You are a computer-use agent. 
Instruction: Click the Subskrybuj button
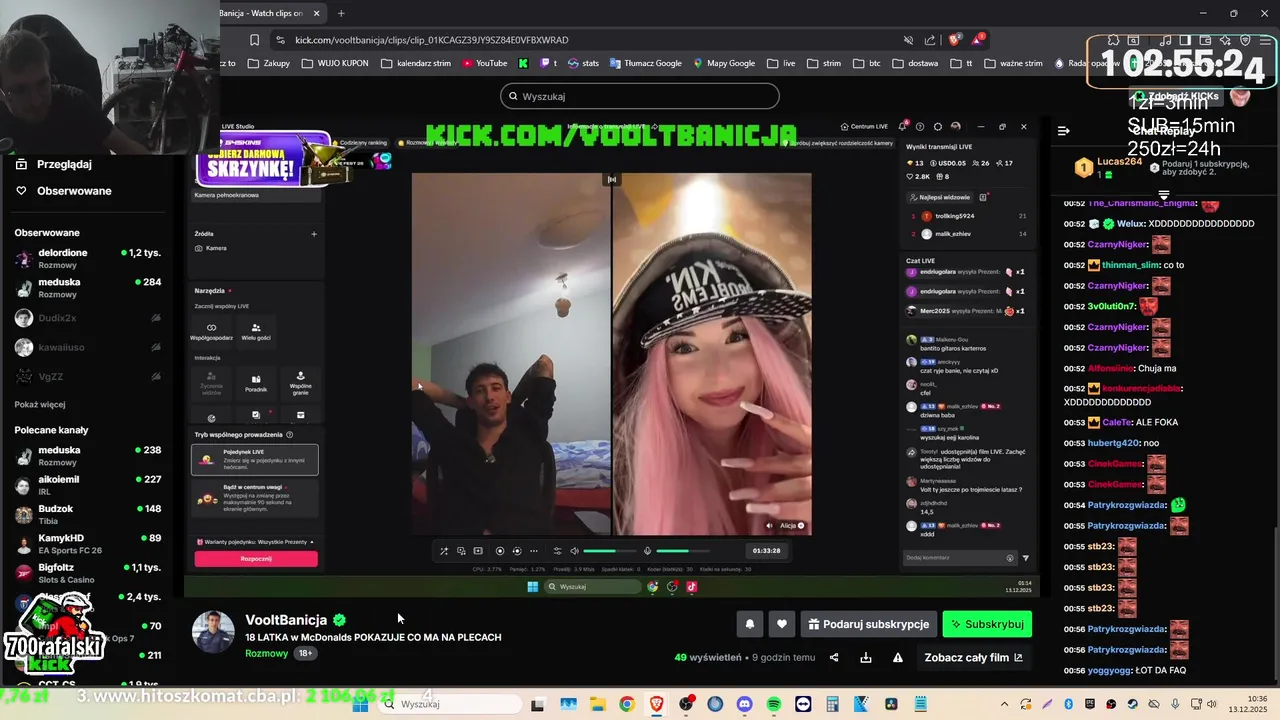(x=987, y=624)
